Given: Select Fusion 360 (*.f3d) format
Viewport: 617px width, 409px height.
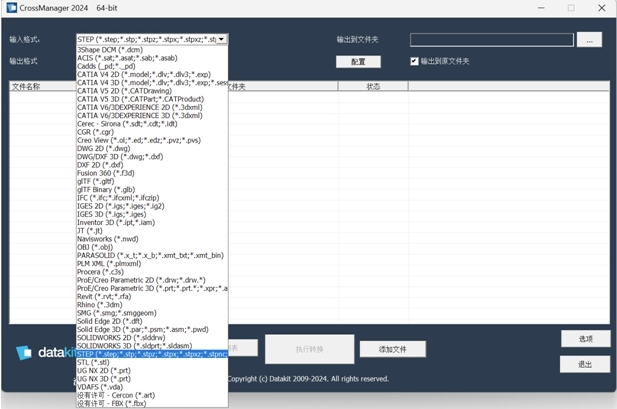Looking at the screenshot, I should pyautogui.click(x=152, y=173).
